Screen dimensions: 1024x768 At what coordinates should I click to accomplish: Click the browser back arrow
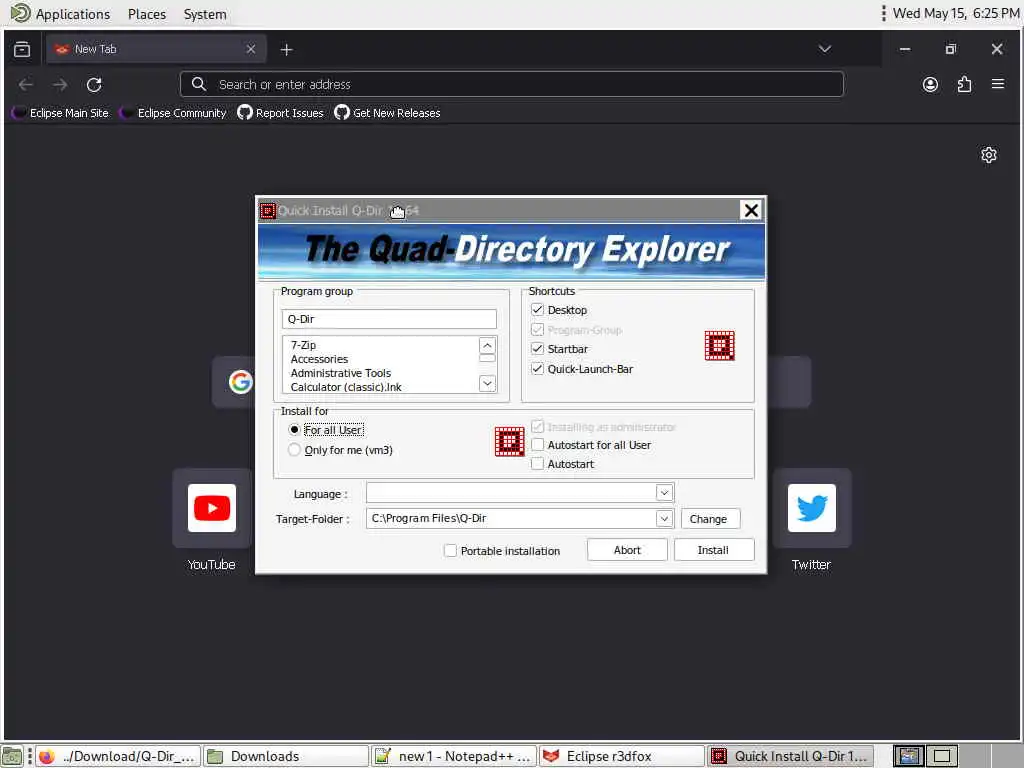(25, 84)
